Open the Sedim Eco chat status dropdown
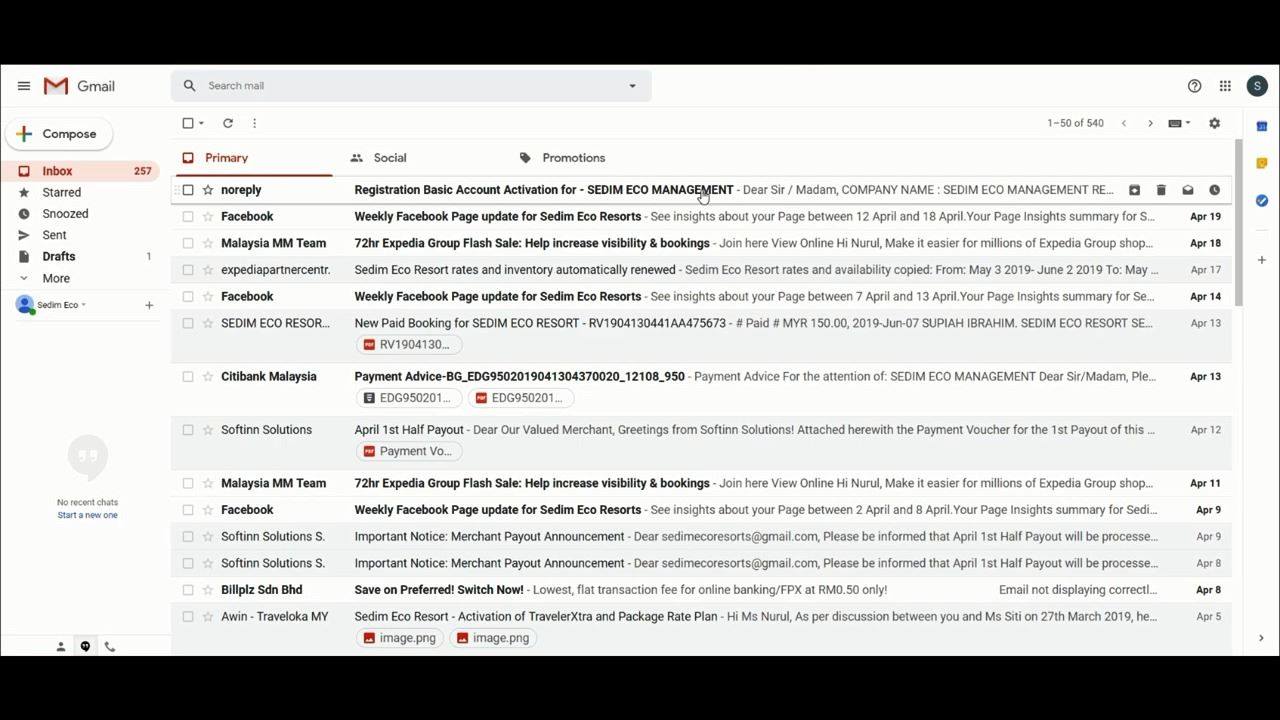The image size is (1280, 720). click(x=83, y=305)
